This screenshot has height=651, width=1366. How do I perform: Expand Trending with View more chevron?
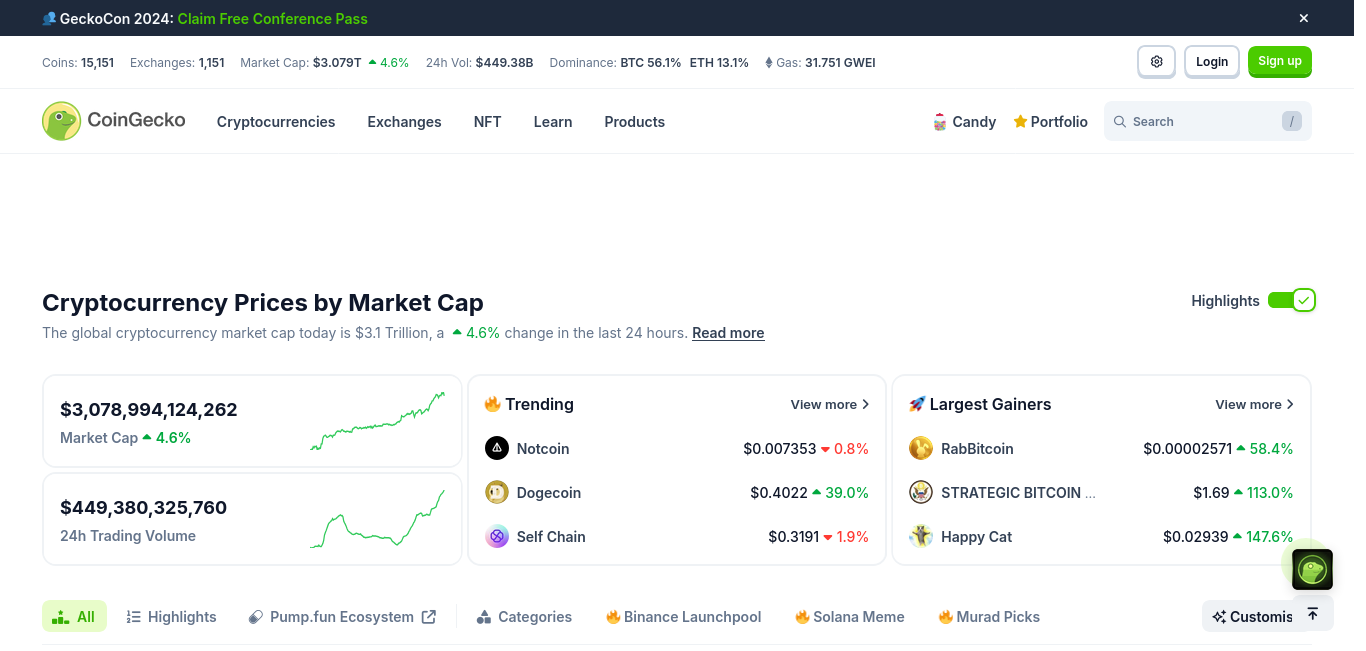pos(830,404)
